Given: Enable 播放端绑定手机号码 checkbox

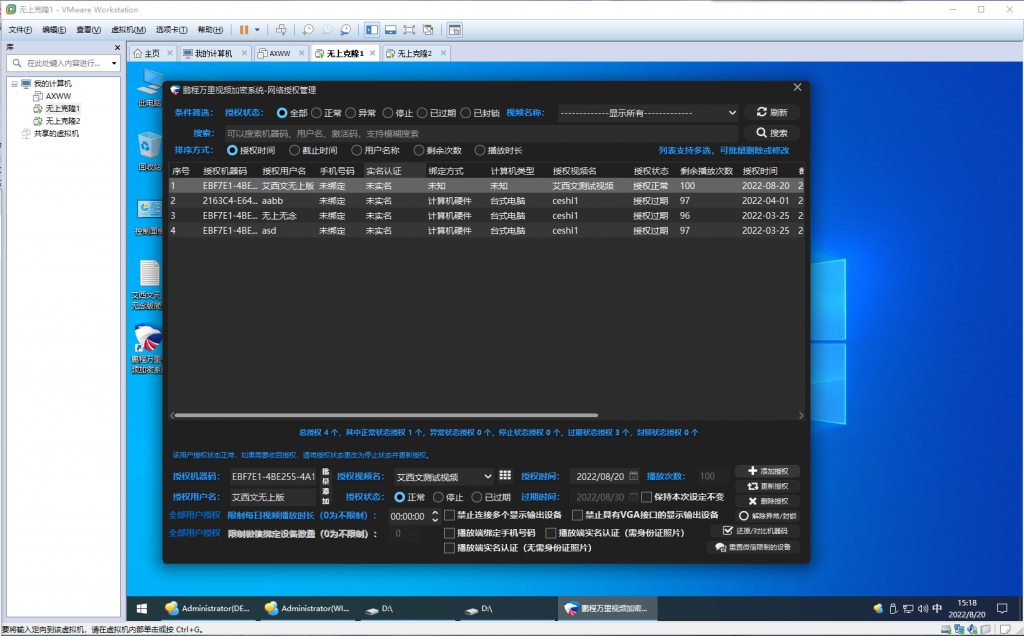Looking at the screenshot, I should [449, 533].
